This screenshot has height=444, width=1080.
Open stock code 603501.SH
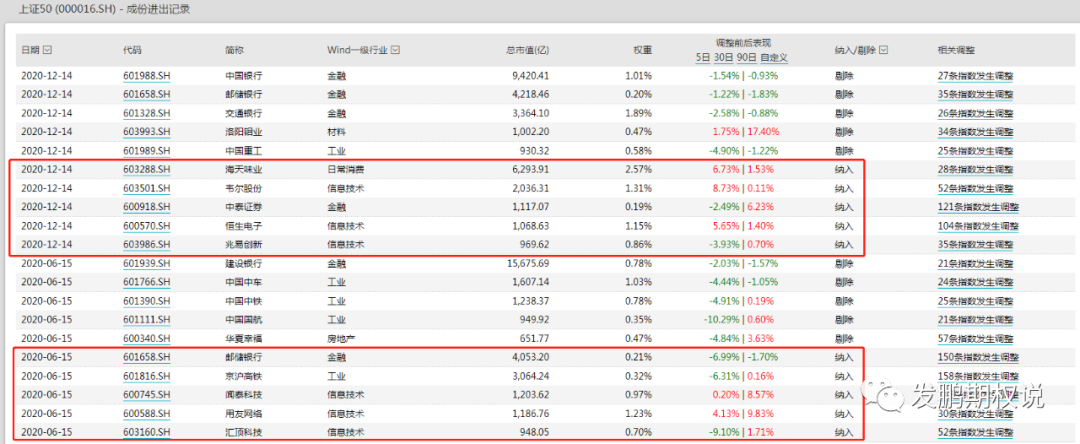[x=146, y=188]
